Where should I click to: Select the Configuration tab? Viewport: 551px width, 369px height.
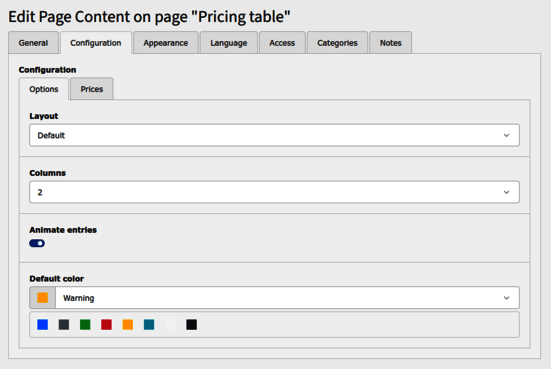point(96,43)
